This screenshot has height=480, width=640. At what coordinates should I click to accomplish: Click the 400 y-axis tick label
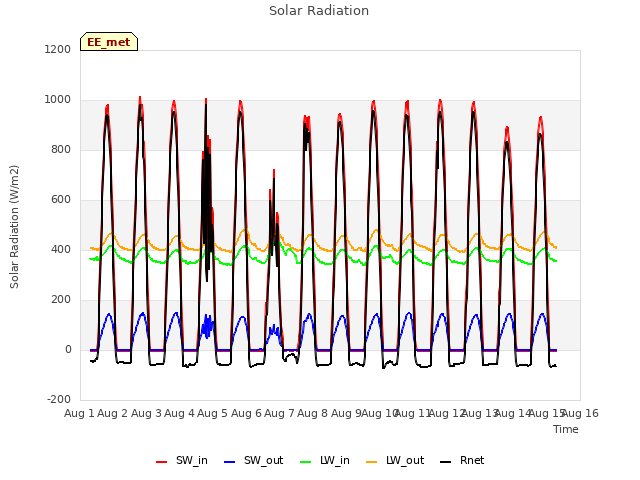click(x=61, y=249)
